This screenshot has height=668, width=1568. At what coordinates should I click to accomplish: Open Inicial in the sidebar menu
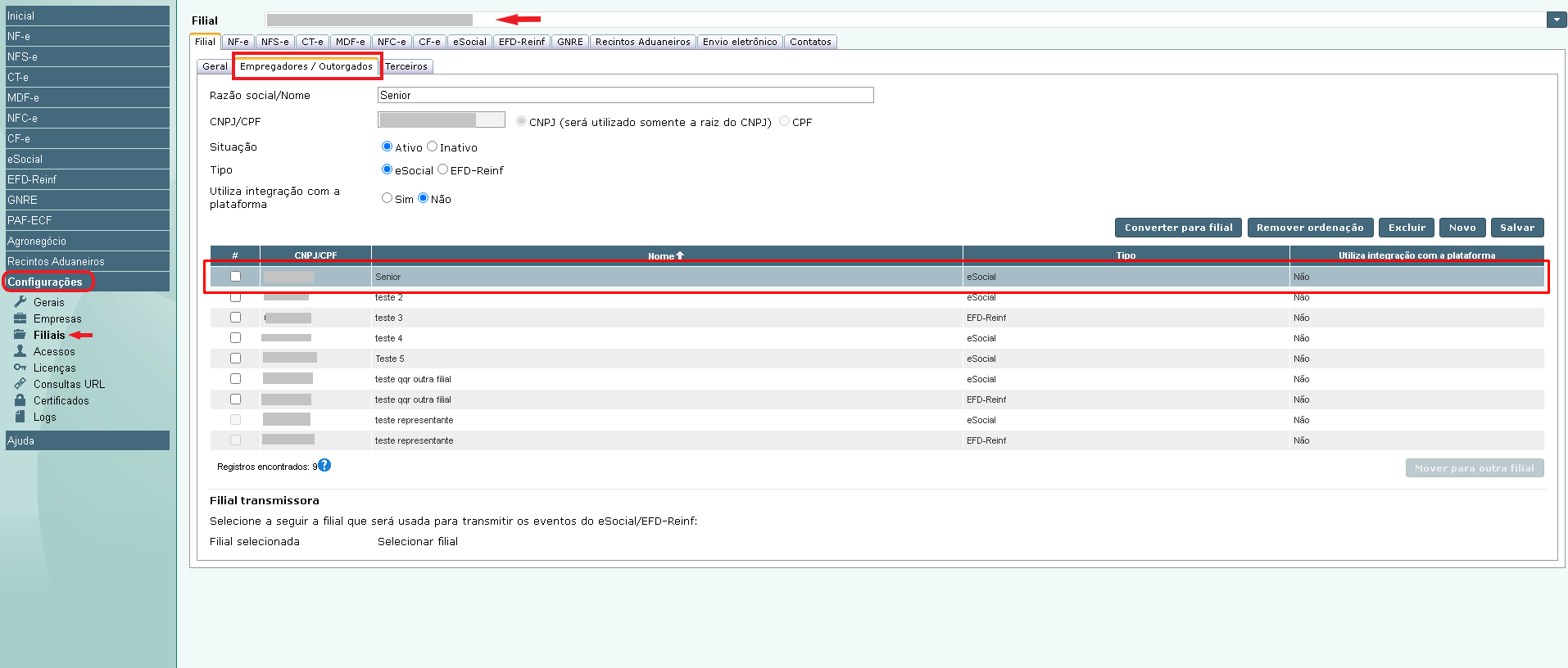click(x=88, y=16)
